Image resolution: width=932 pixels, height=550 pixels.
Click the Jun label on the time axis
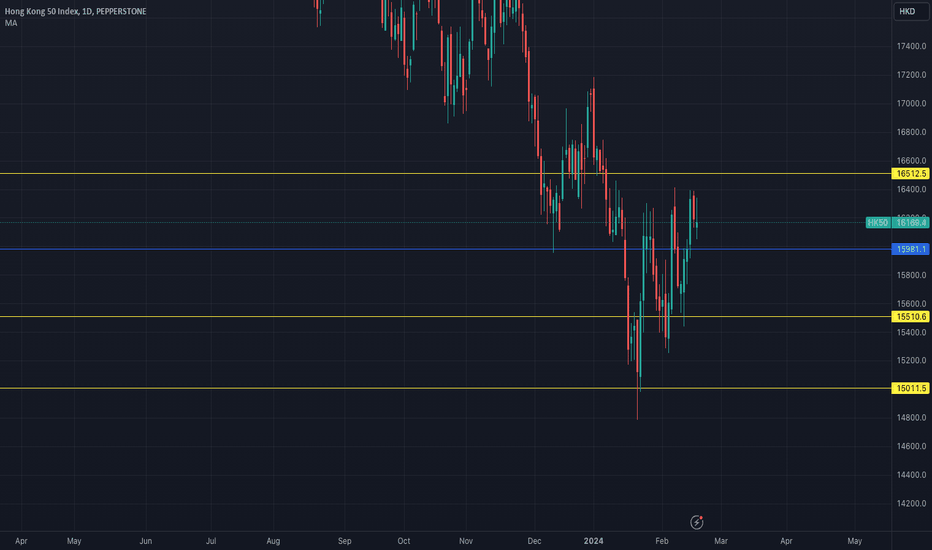coord(146,541)
